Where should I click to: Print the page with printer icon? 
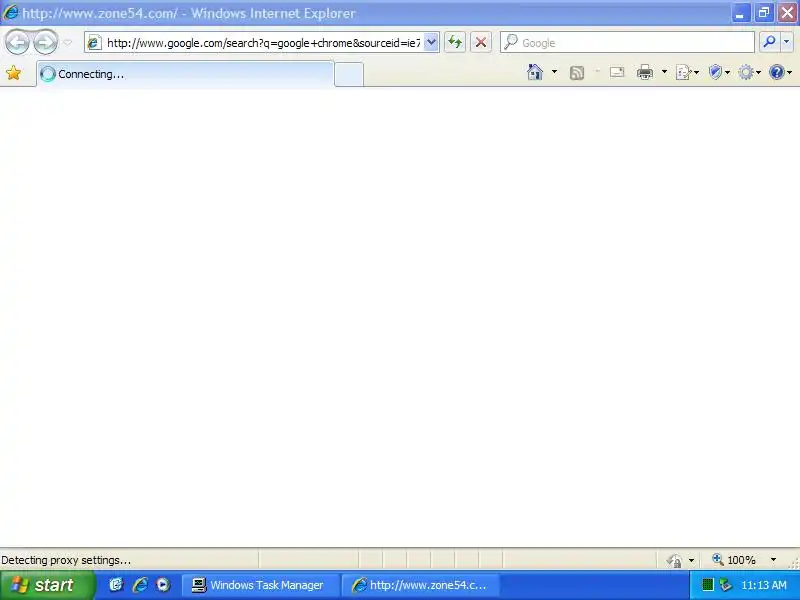645,72
